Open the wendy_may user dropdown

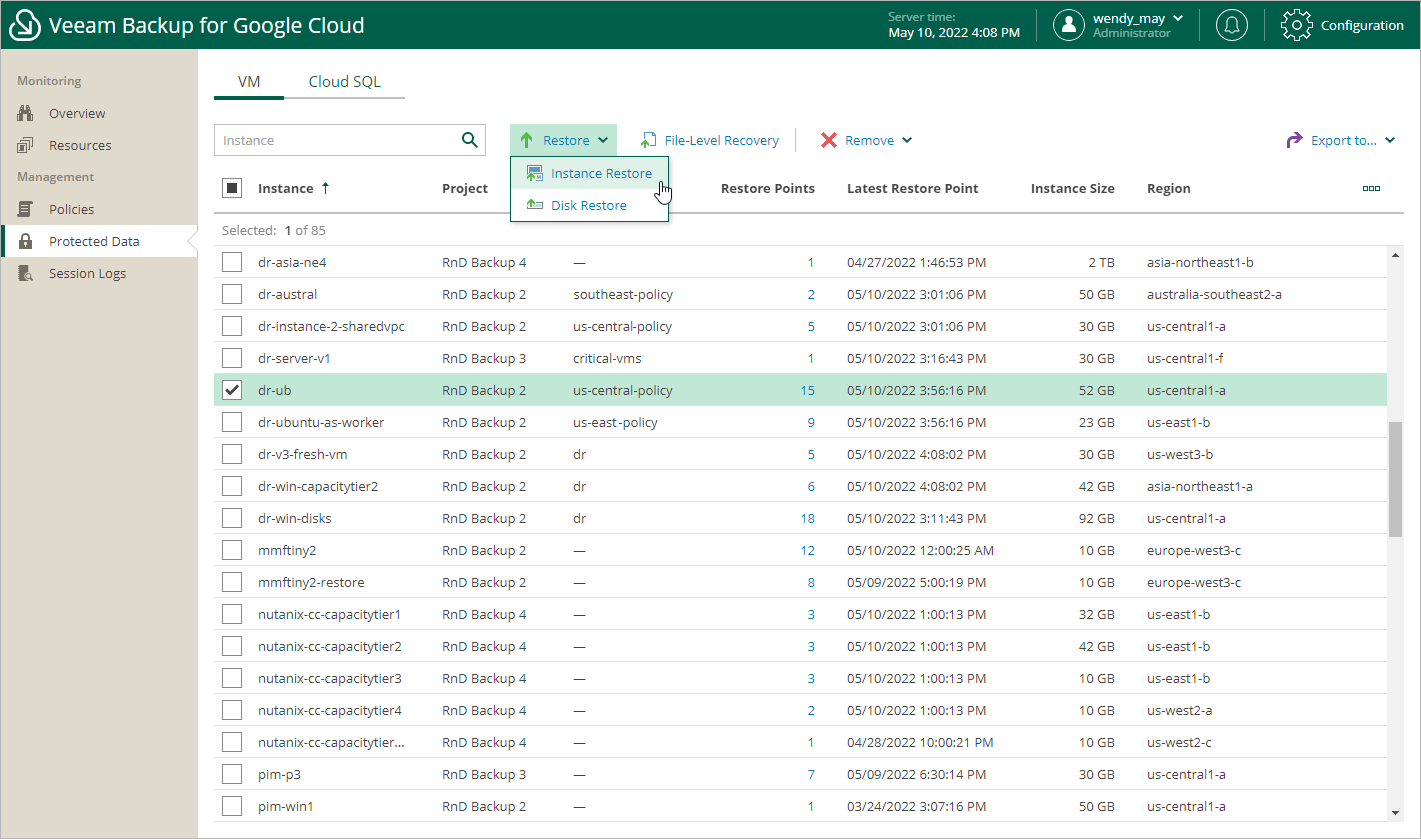[1138, 18]
